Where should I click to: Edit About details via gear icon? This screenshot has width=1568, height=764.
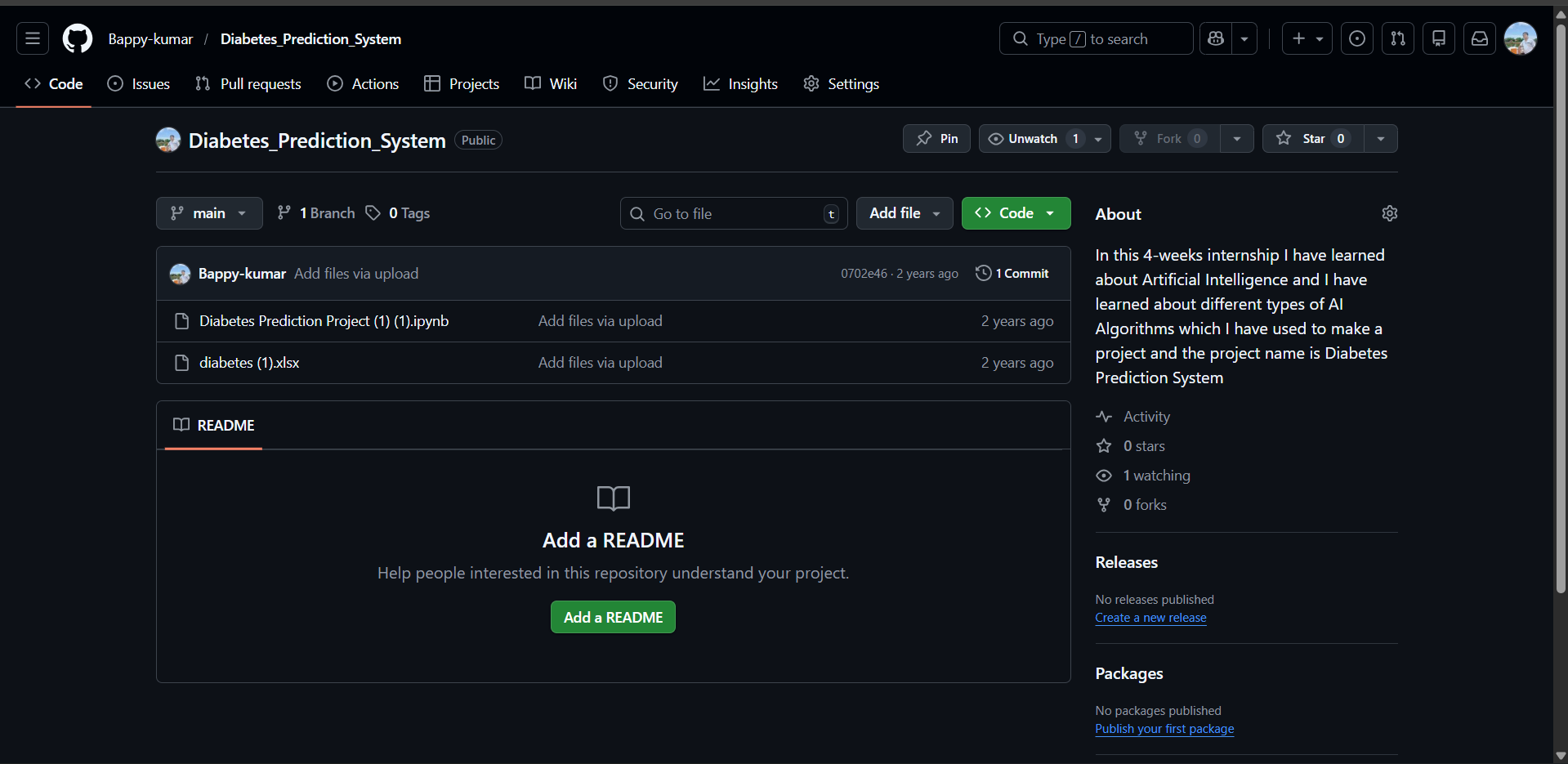tap(1389, 213)
